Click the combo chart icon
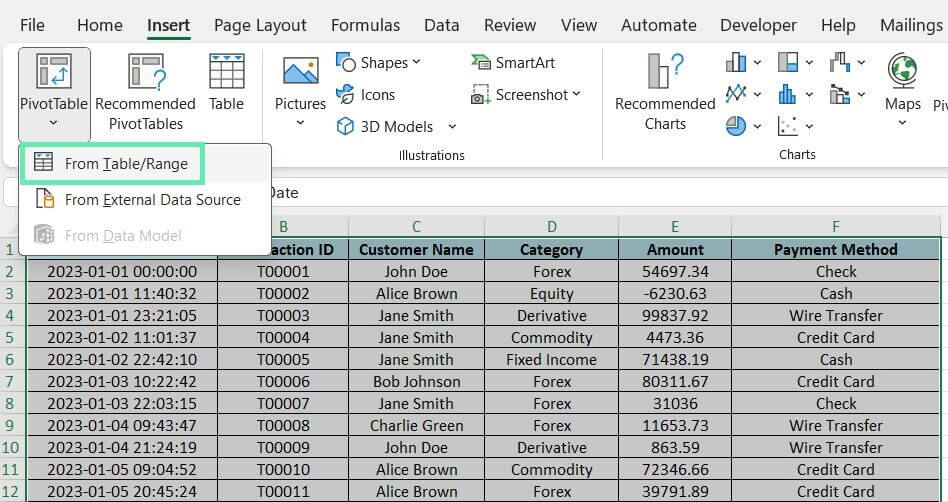The image size is (948, 502). 840,94
